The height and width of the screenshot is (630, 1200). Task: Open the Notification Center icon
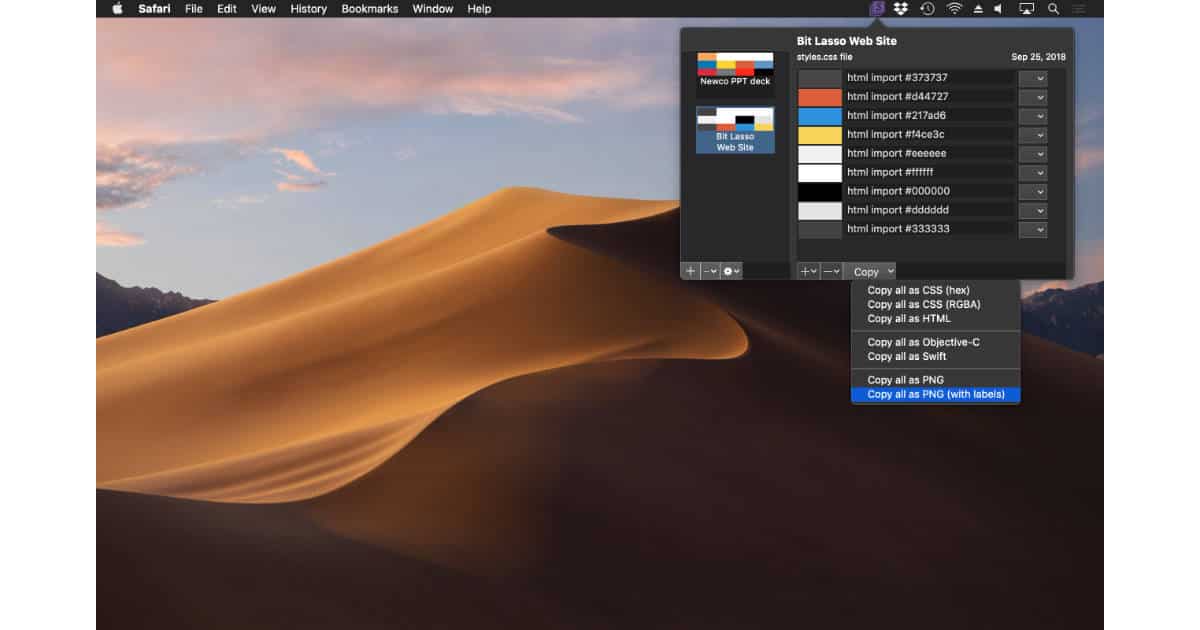(1081, 9)
